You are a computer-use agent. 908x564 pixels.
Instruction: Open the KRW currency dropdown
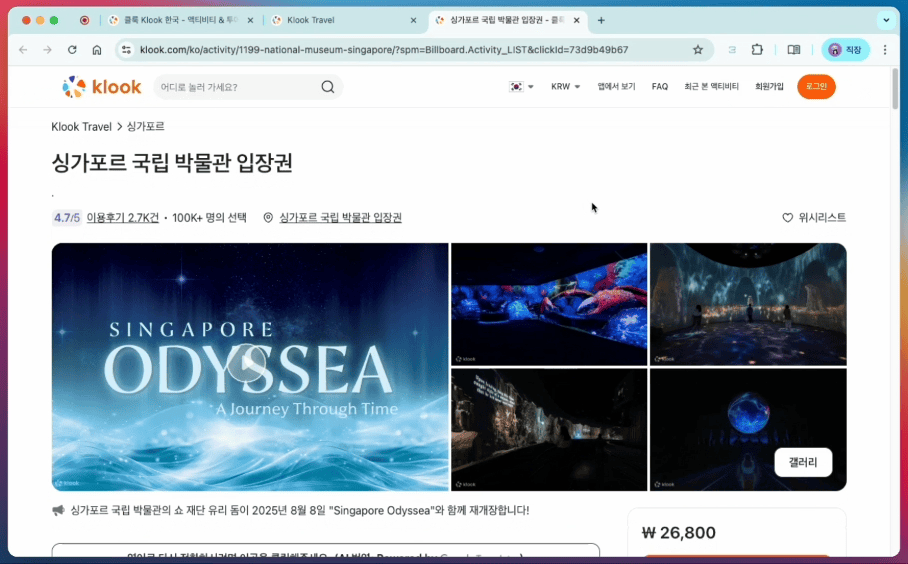pos(565,87)
